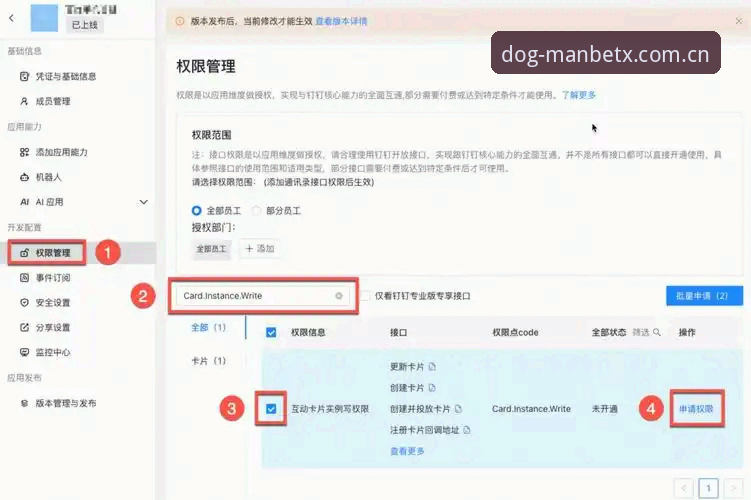Image resolution: width=751 pixels, height=500 pixels.
Task: Go to the next results page
Action: click(x=733, y=488)
